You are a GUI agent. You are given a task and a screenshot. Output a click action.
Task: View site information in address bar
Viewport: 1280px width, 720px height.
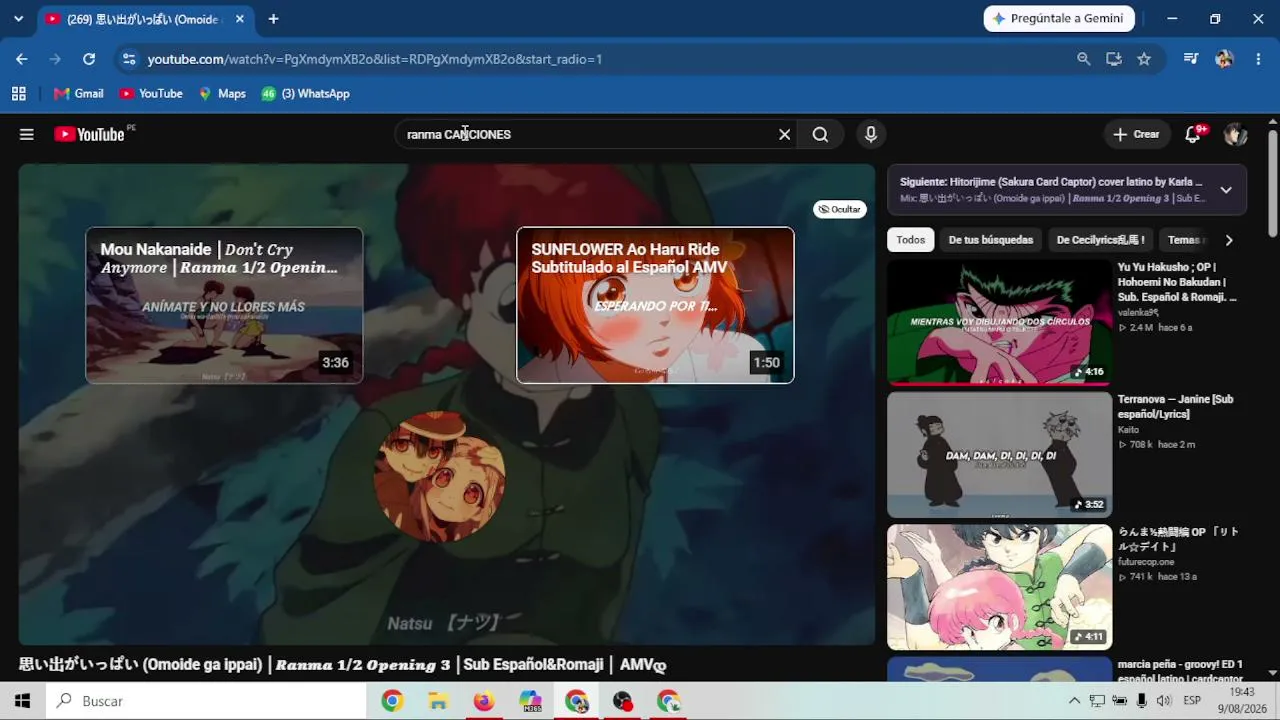click(129, 59)
